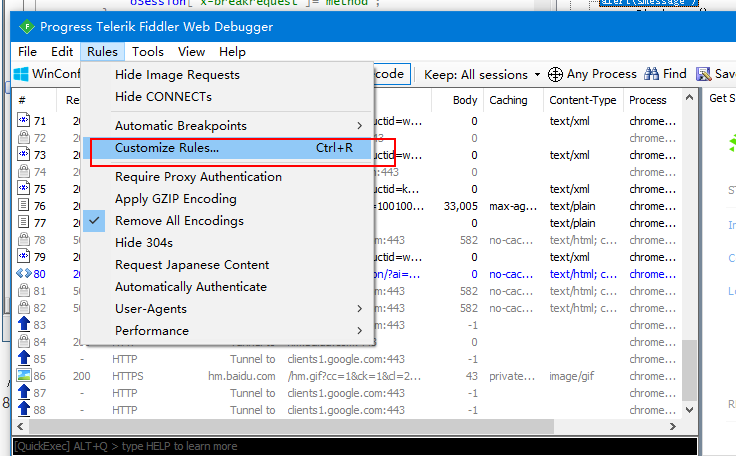This screenshot has height=456, width=736.
Task: Toggle Require Proxy Authentication rule
Action: (x=228, y=177)
